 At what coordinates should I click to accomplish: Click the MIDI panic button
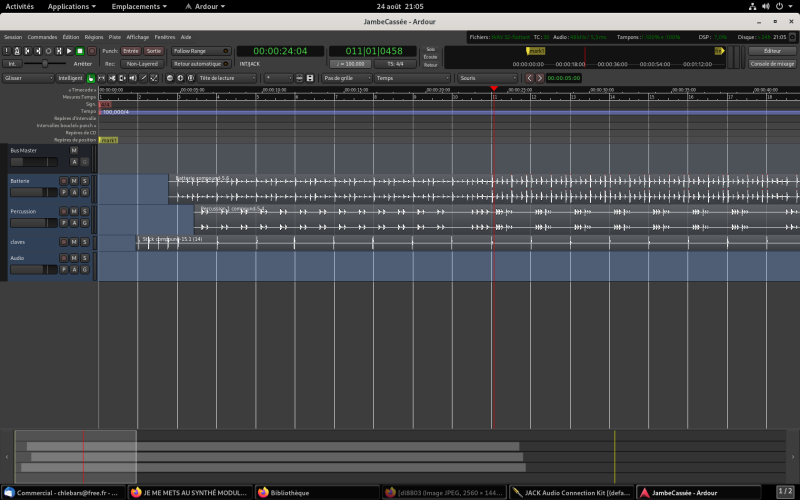8,50
